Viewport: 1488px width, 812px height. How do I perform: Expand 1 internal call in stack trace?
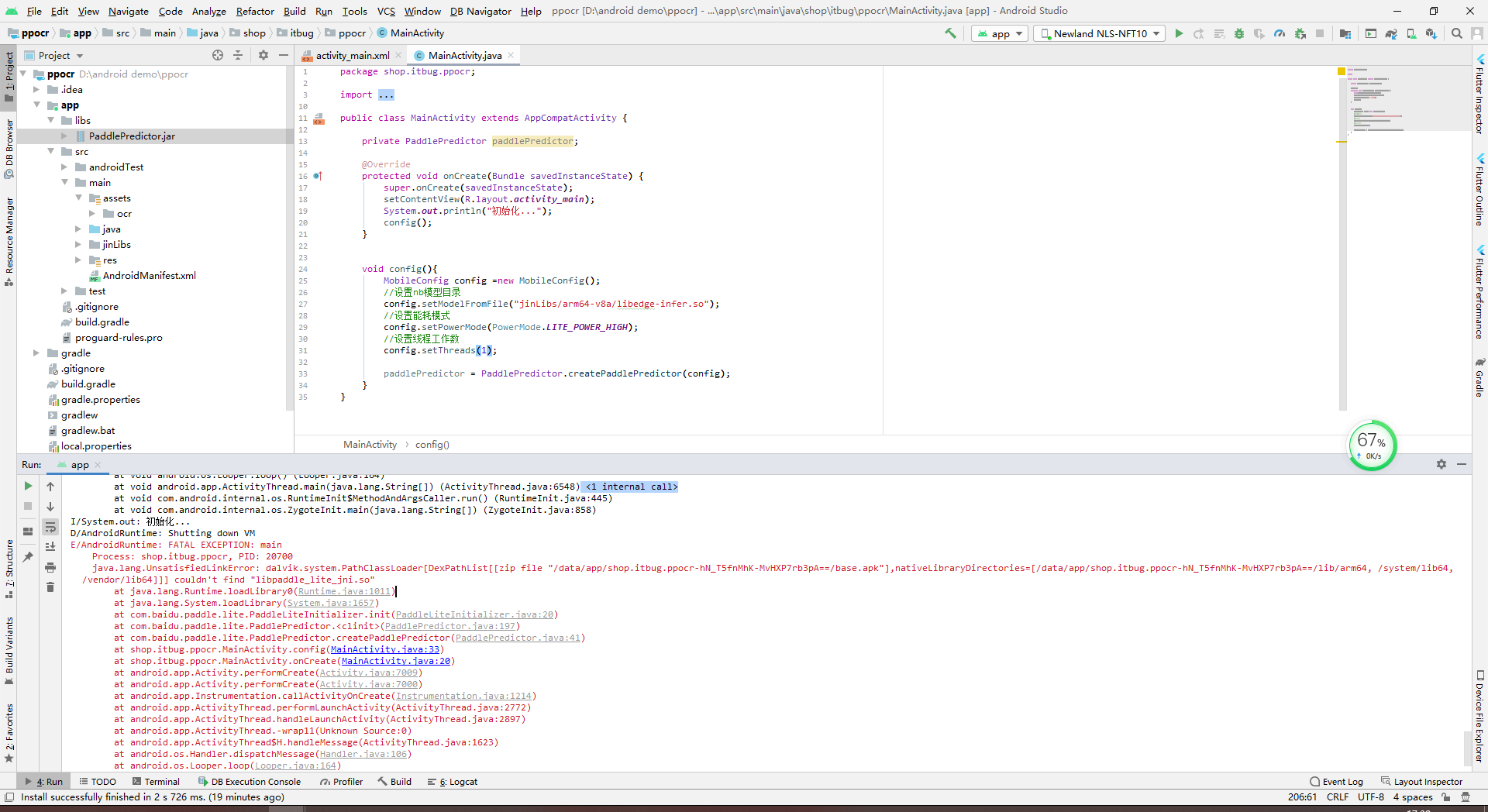pos(631,487)
